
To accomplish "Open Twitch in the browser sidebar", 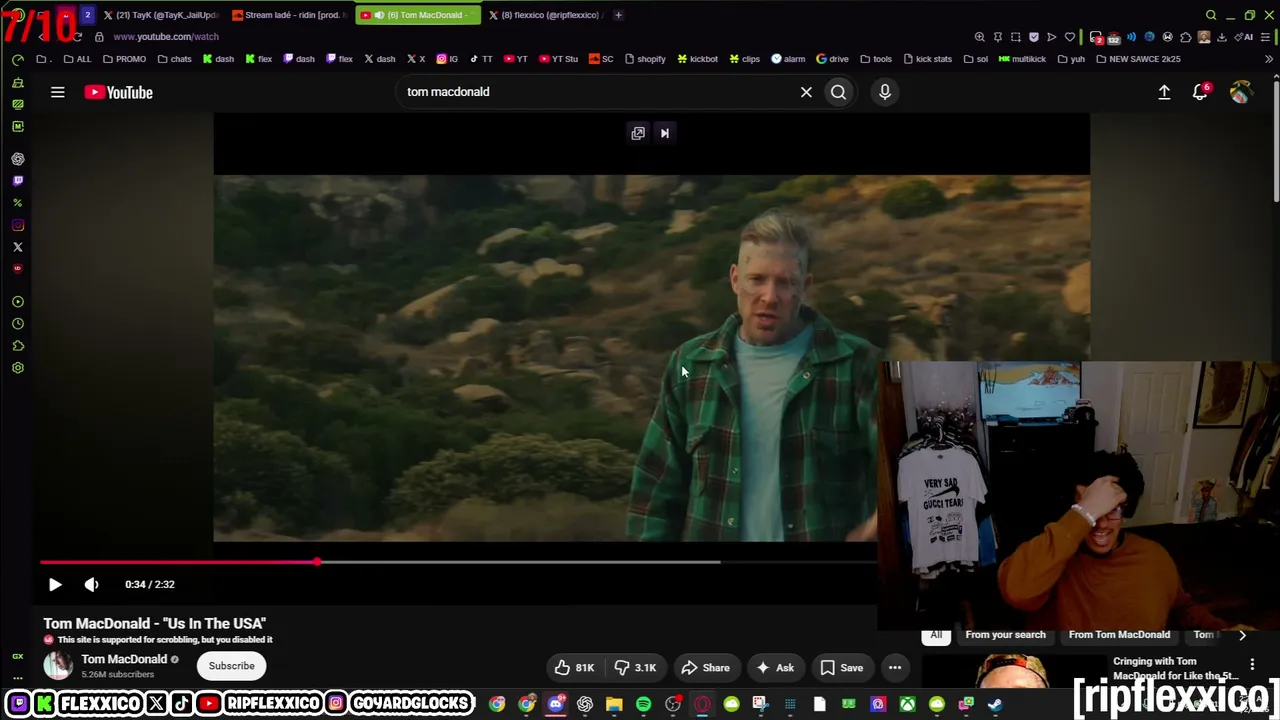I will point(18,181).
